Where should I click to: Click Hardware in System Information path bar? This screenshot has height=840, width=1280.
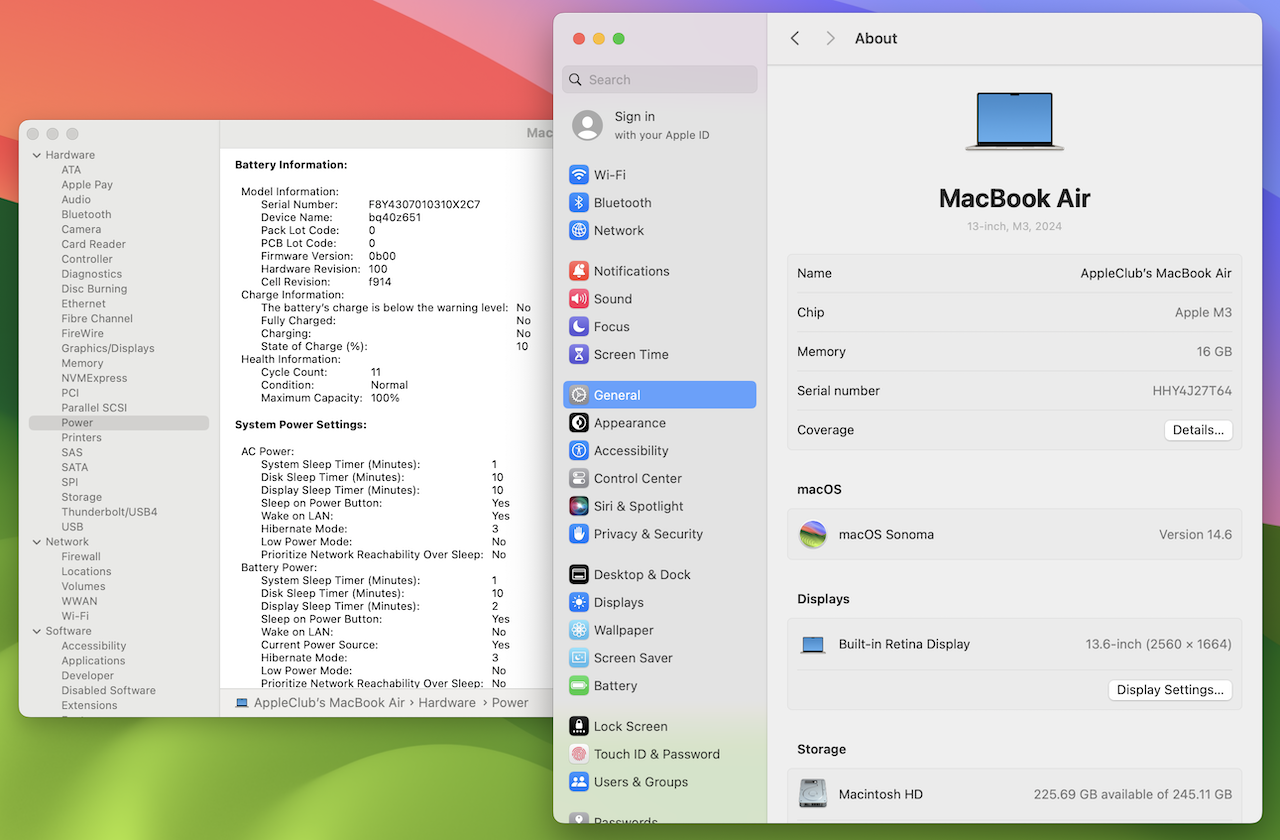click(447, 703)
